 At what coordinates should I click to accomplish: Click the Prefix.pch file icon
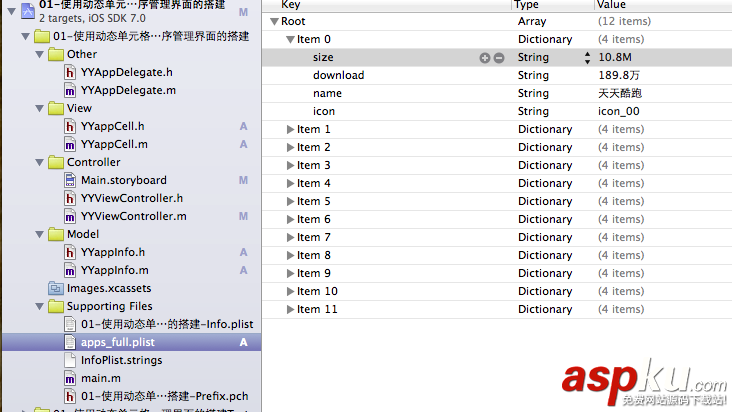pyautogui.click(x=70, y=396)
